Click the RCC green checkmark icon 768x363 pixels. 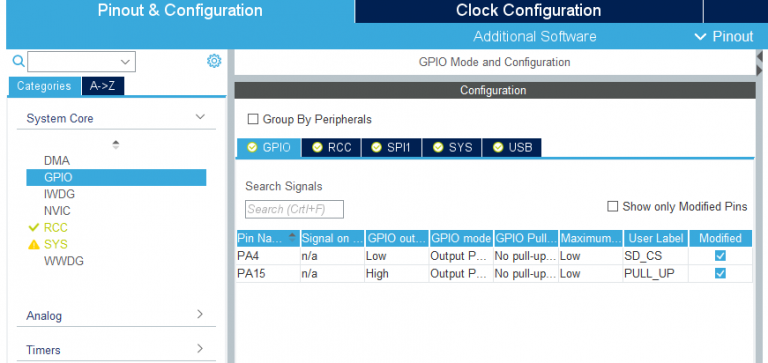click(34, 227)
